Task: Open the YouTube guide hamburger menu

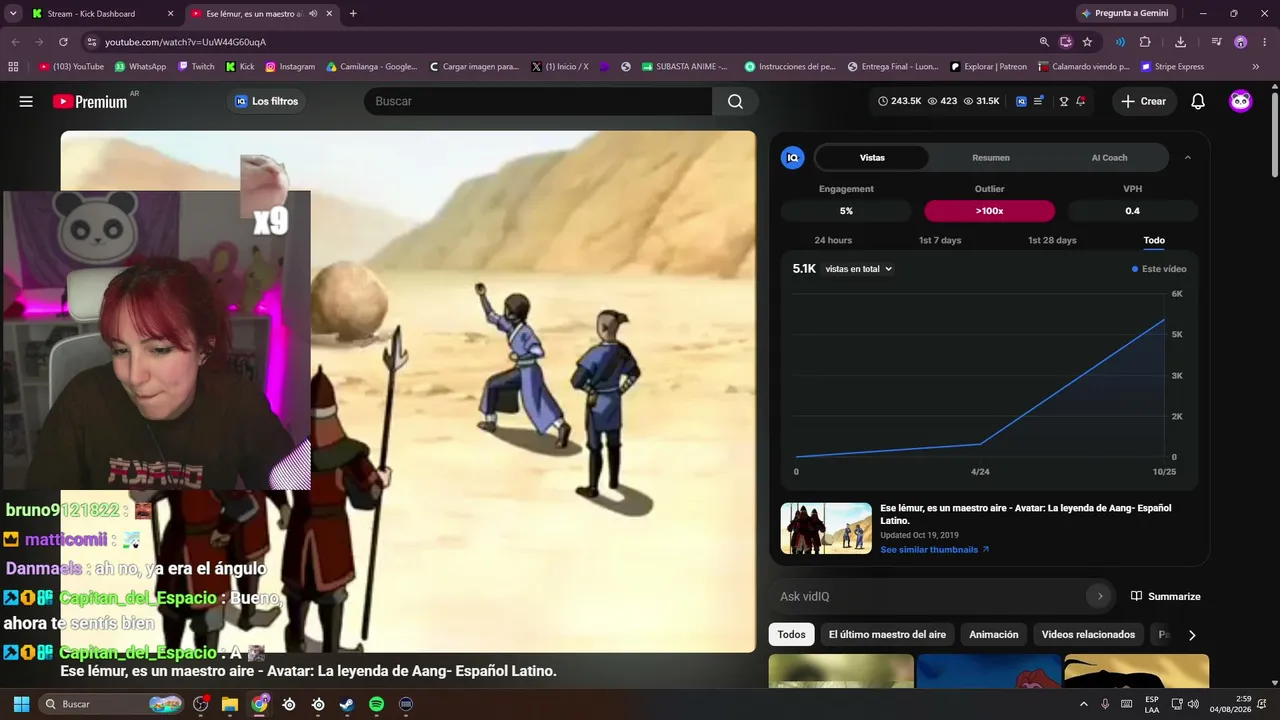Action: click(26, 101)
